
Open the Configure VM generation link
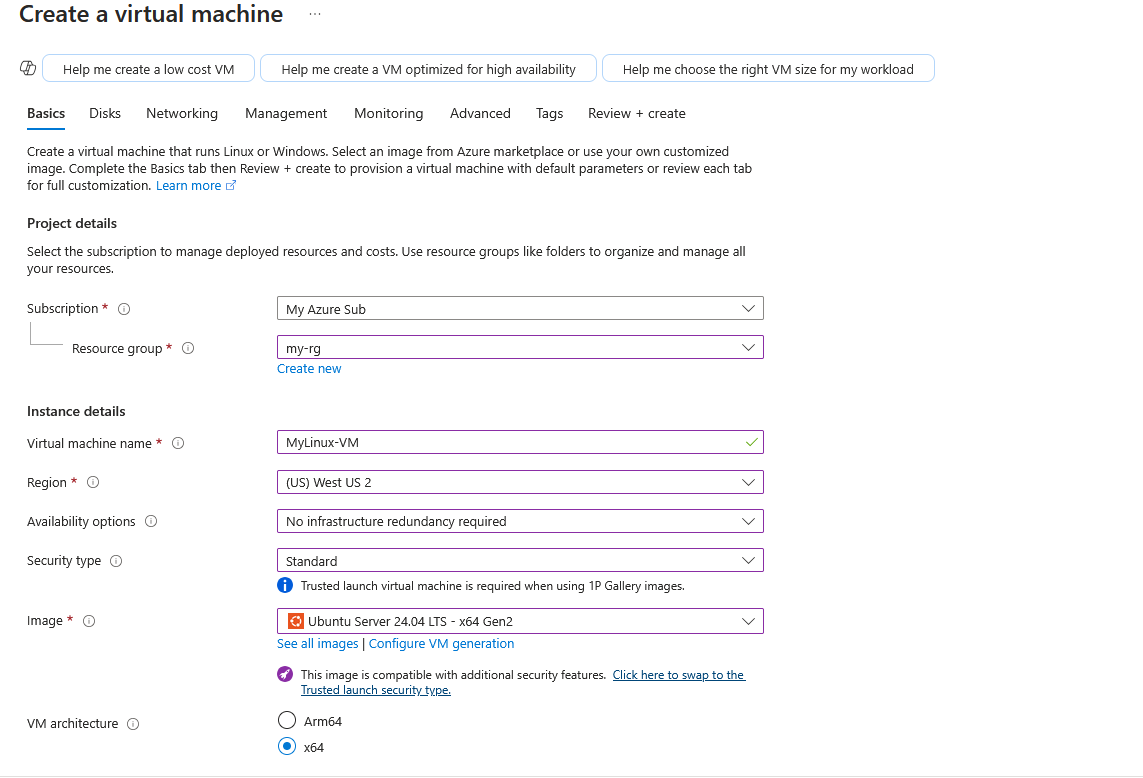click(442, 644)
